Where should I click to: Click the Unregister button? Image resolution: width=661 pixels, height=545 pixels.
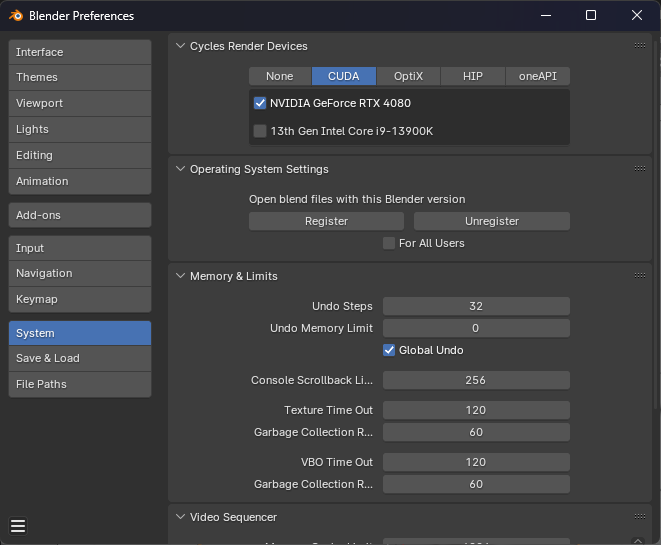pos(492,221)
